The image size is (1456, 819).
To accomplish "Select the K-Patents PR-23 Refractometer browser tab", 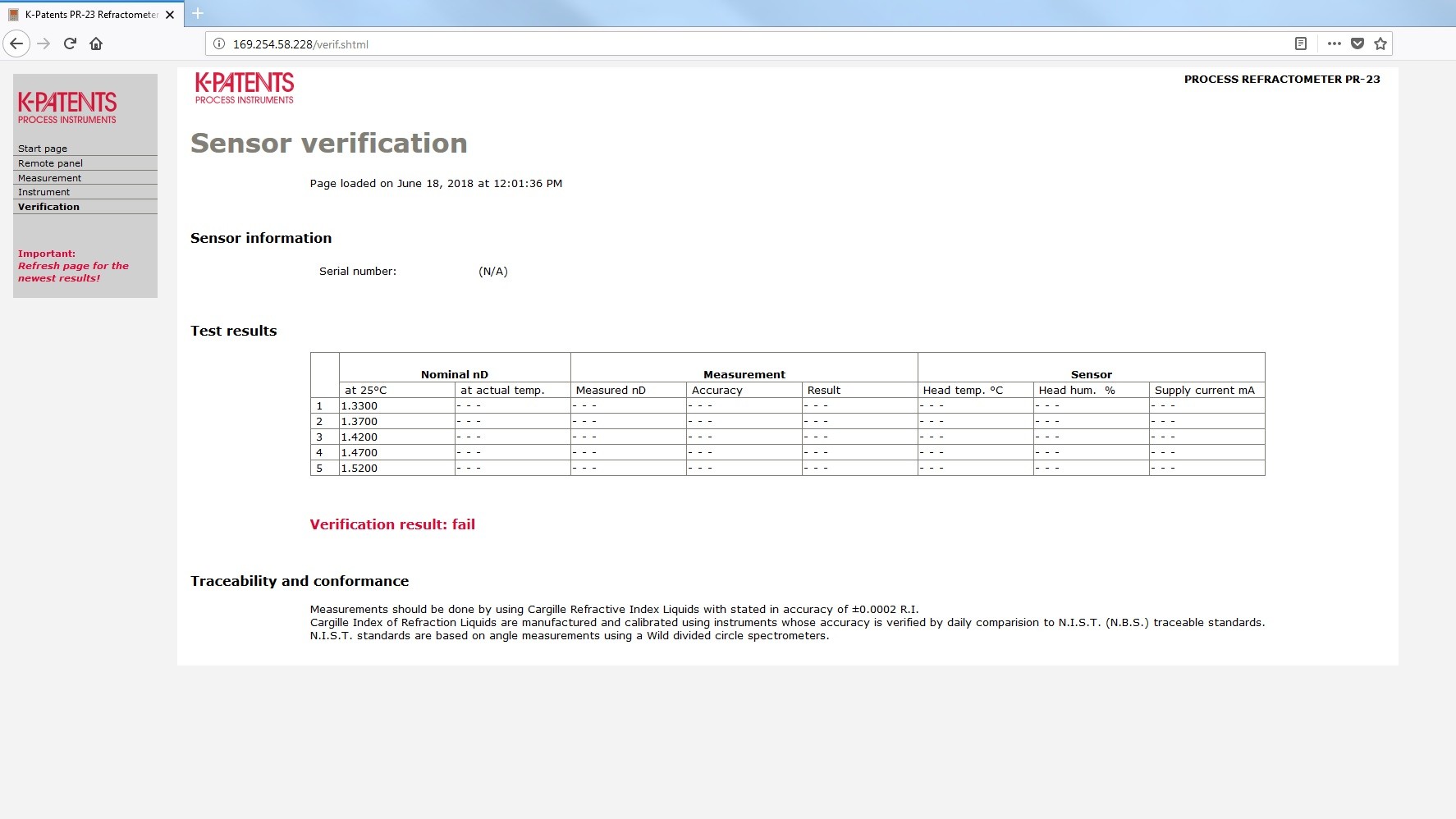I will tap(90, 15).
